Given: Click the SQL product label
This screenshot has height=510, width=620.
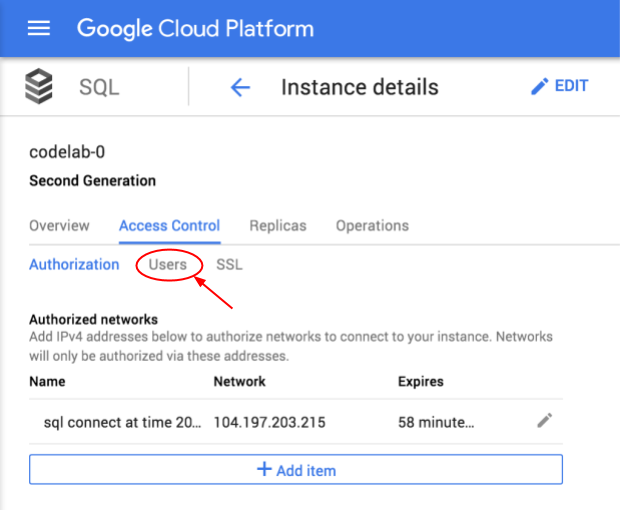Looking at the screenshot, I should [x=99, y=87].
